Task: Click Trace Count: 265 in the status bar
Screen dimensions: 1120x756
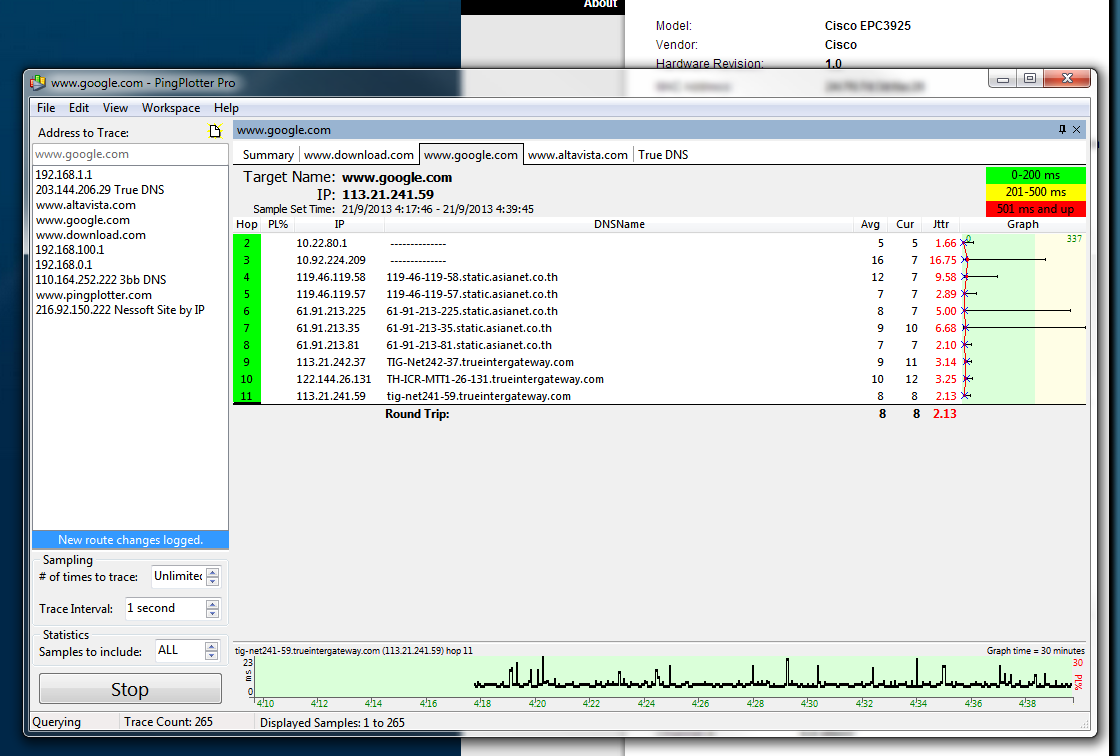Action: coord(169,722)
